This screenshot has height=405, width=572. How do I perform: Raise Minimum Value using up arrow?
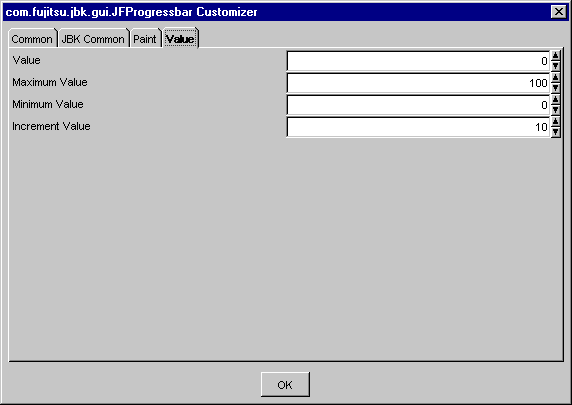coord(555,99)
